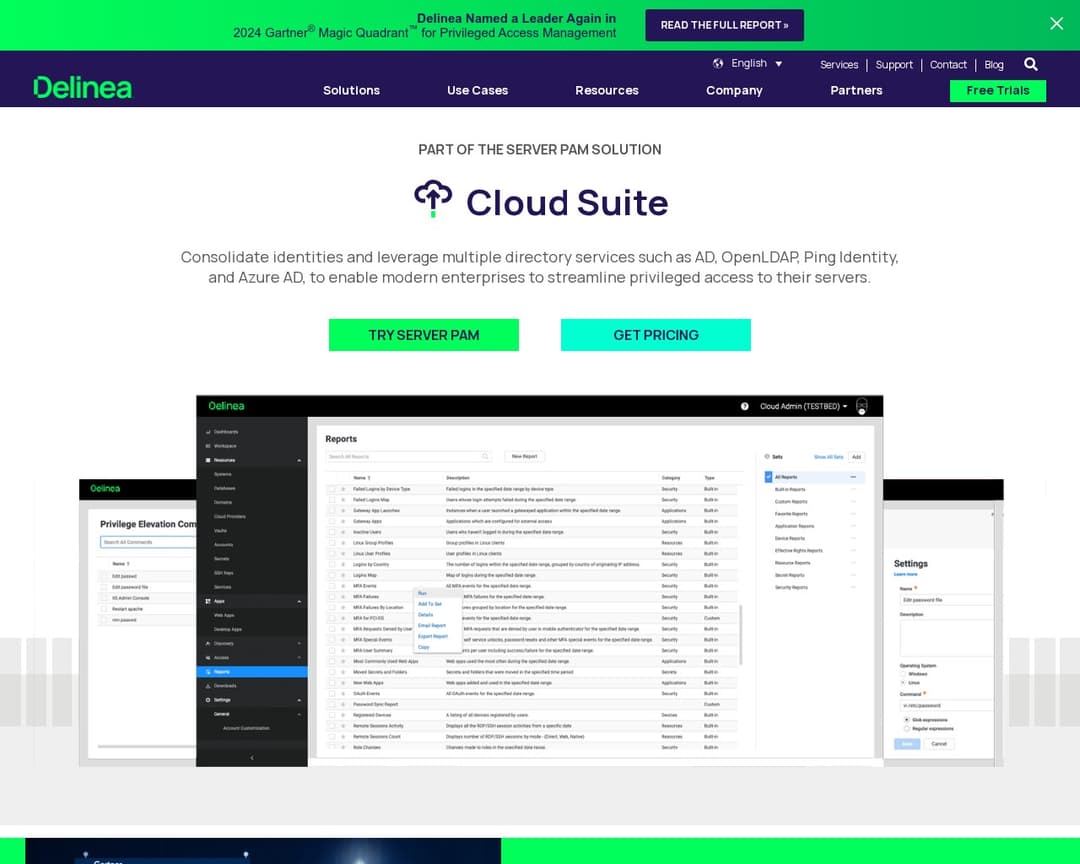Click the Discovery icon in product sidebar
The width and height of the screenshot is (1080, 864).
[x=208, y=644]
